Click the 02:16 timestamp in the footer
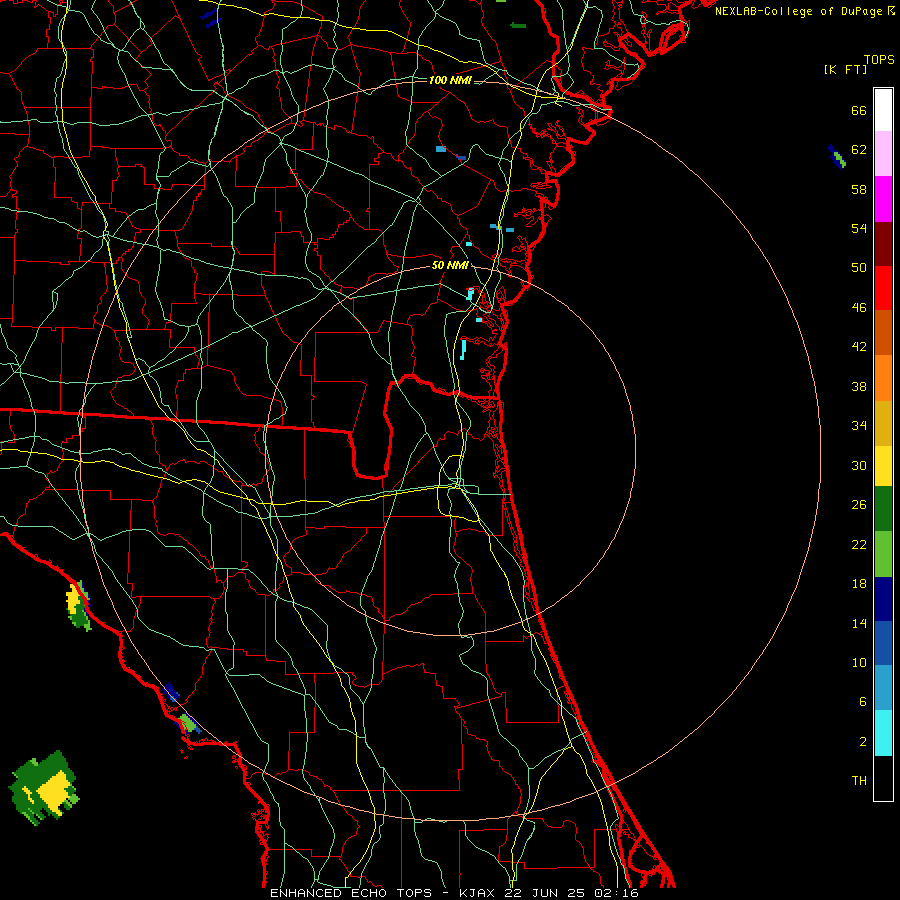Image resolution: width=900 pixels, height=900 pixels. tap(617, 893)
